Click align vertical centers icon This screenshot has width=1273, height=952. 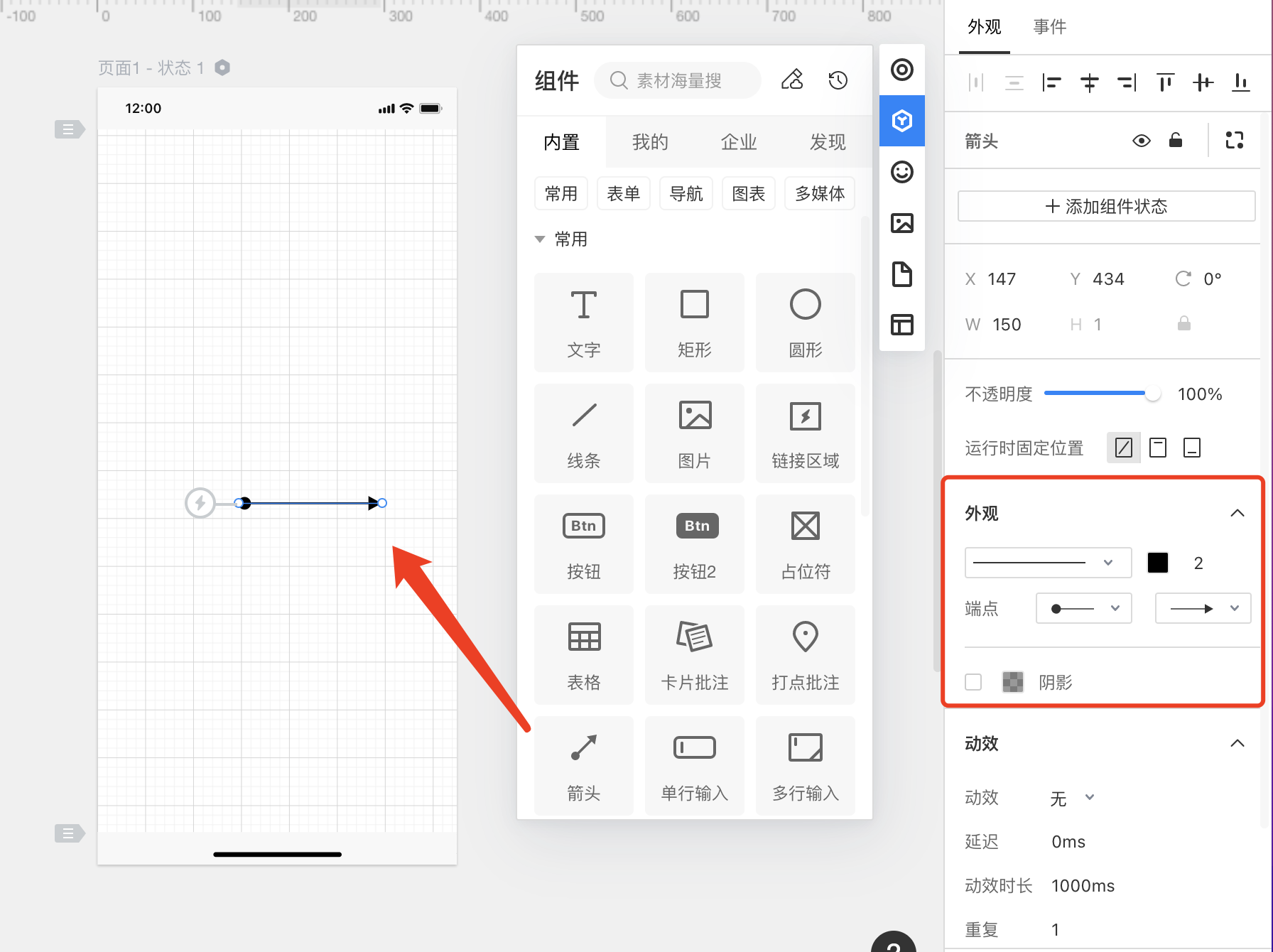click(x=1203, y=83)
